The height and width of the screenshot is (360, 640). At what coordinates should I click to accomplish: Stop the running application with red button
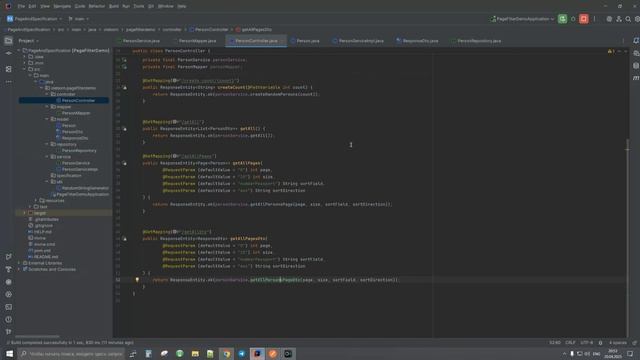[584, 19]
